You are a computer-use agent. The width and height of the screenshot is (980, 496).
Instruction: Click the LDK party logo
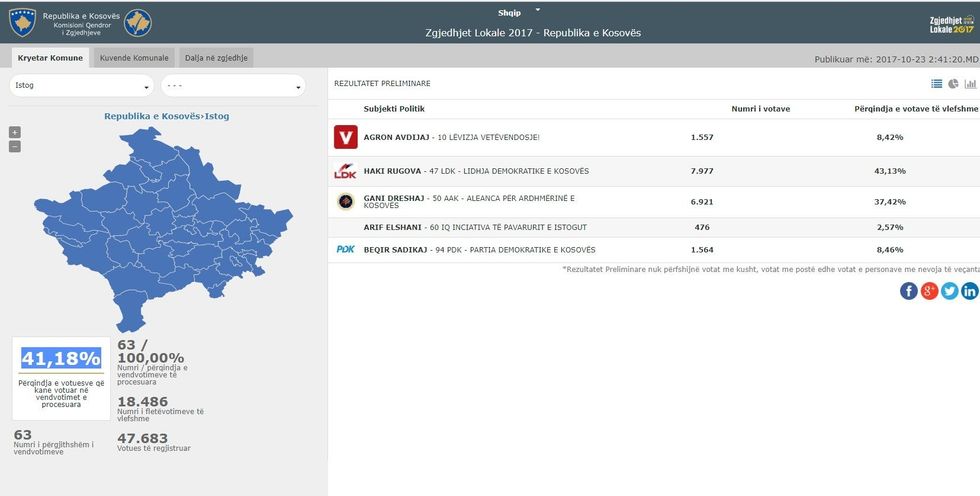click(345, 172)
